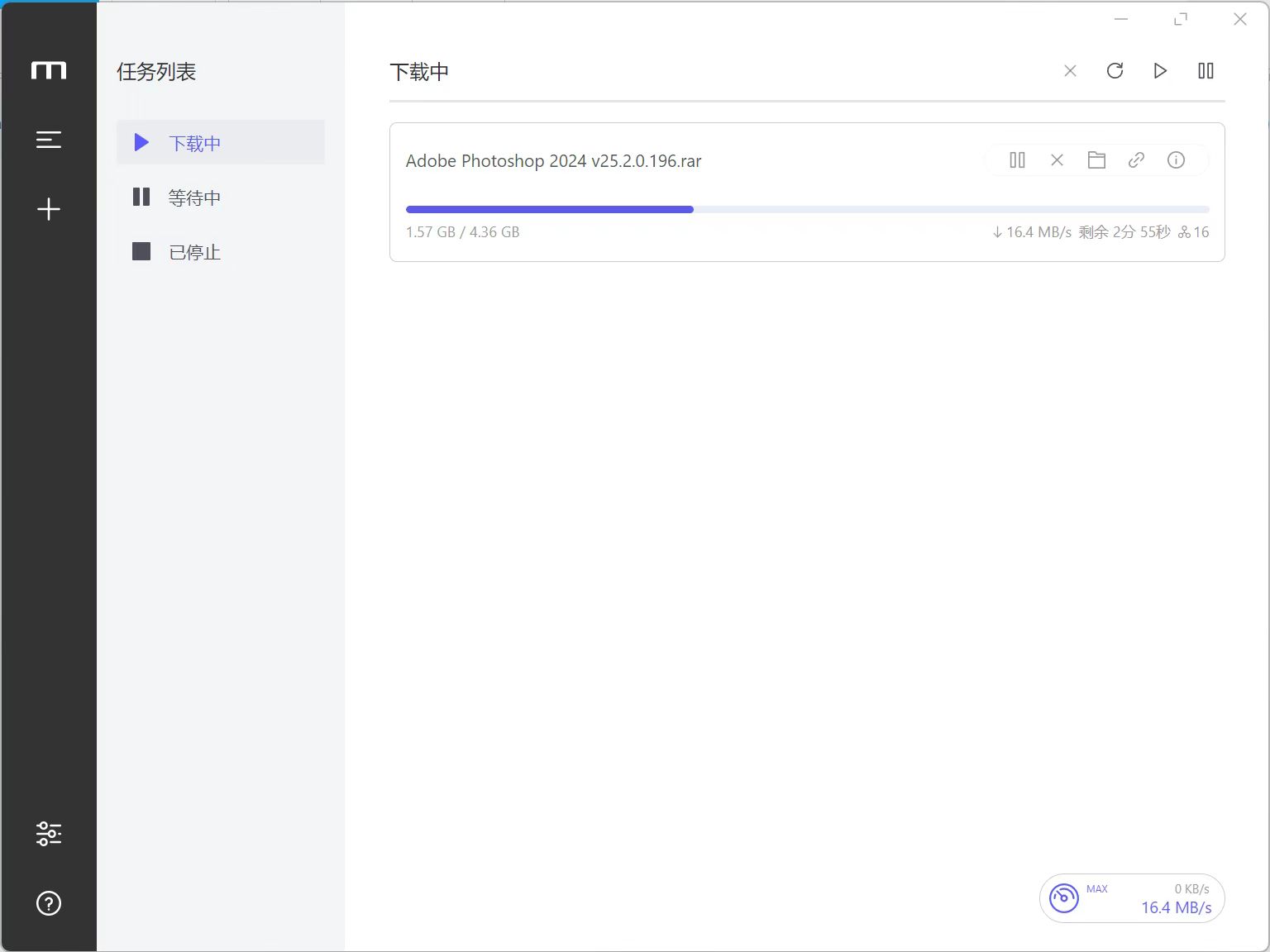Resume all tasks with the header play icon
The image size is (1270, 952).
[1160, 71]
